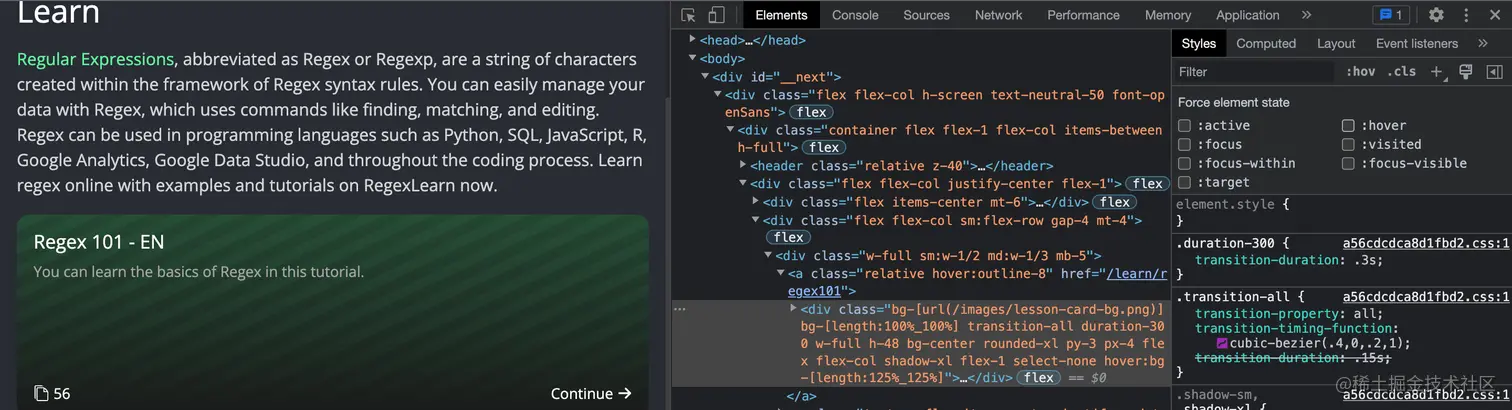
Task: Open the Event listeners sidebar tab
Action: [x=1417, y=44]
